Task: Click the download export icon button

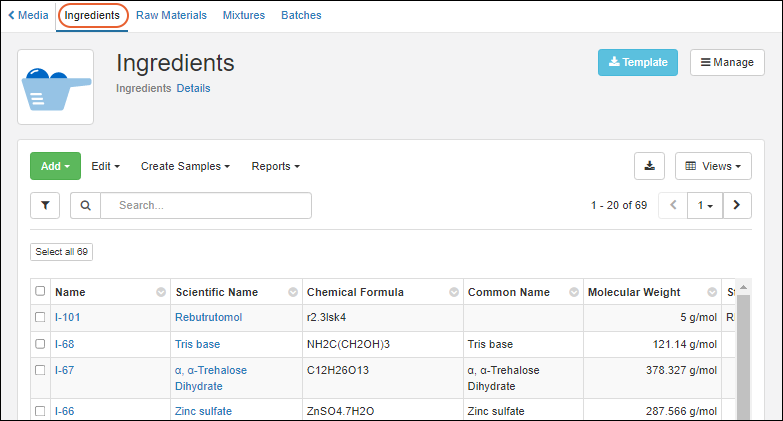Action: (x=650, y=166)
